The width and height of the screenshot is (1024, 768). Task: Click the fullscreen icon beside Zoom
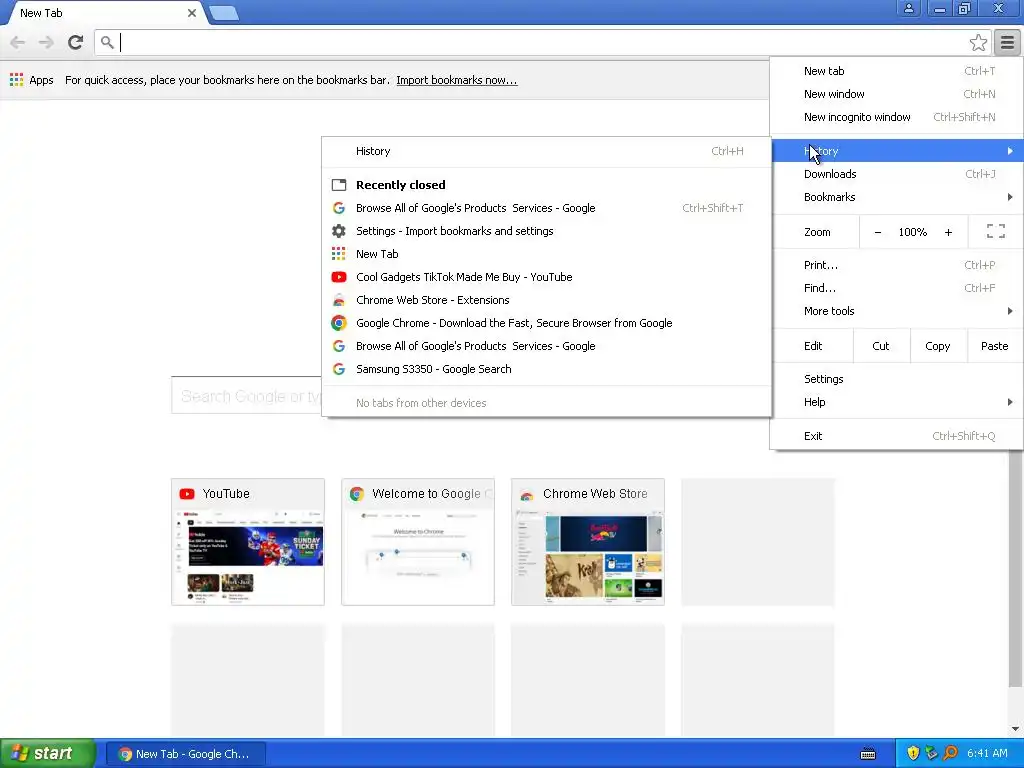point(995,231)
